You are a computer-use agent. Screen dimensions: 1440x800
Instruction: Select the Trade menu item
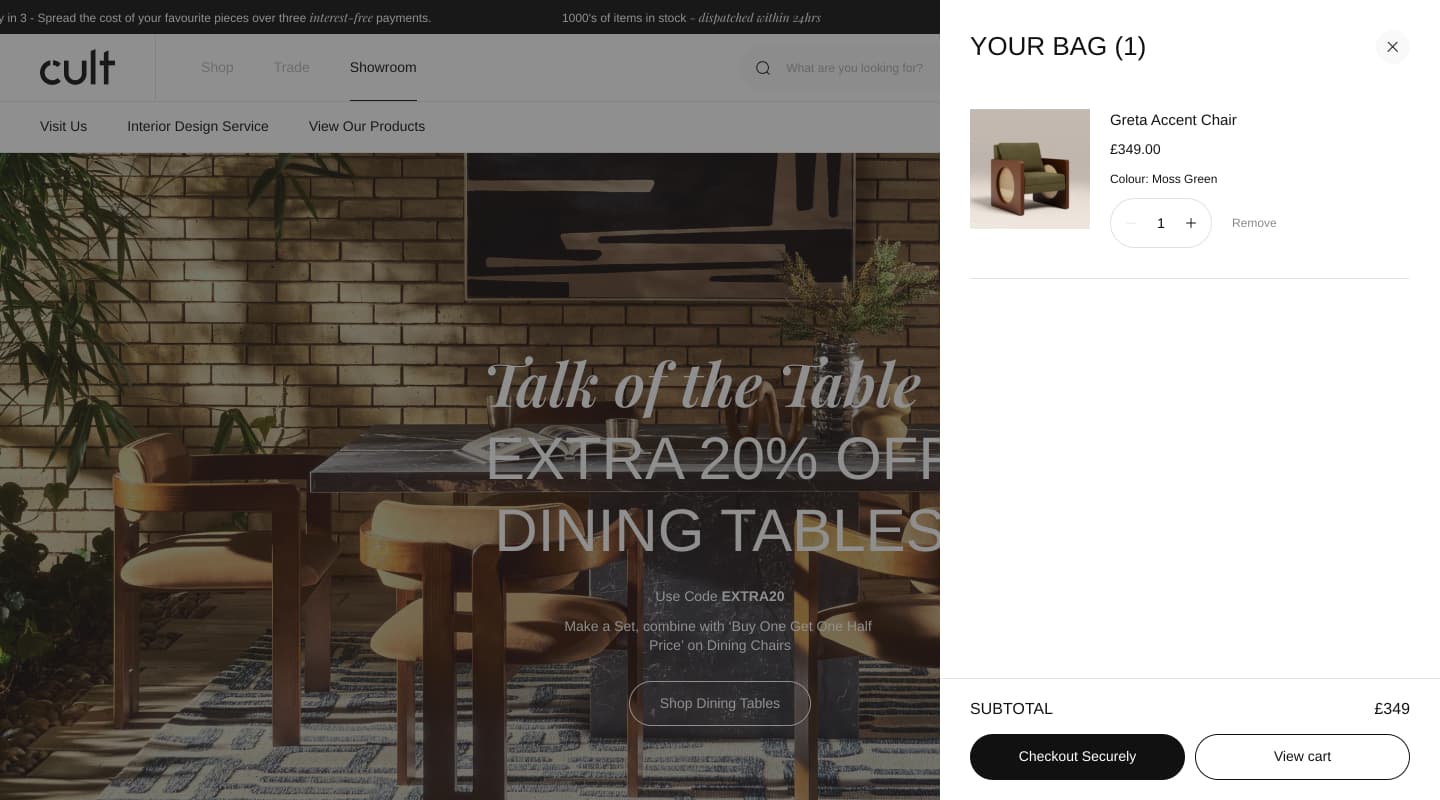click(291, 67)
